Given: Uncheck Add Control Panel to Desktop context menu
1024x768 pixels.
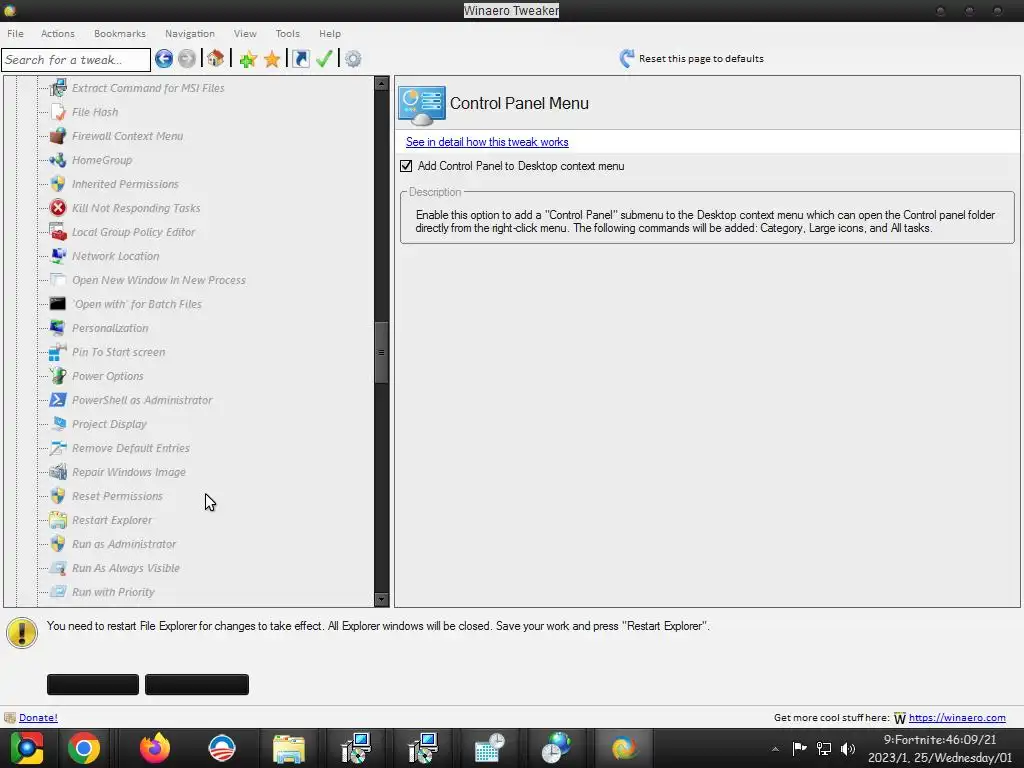Looking at the screenshot, I should [406, 166].
